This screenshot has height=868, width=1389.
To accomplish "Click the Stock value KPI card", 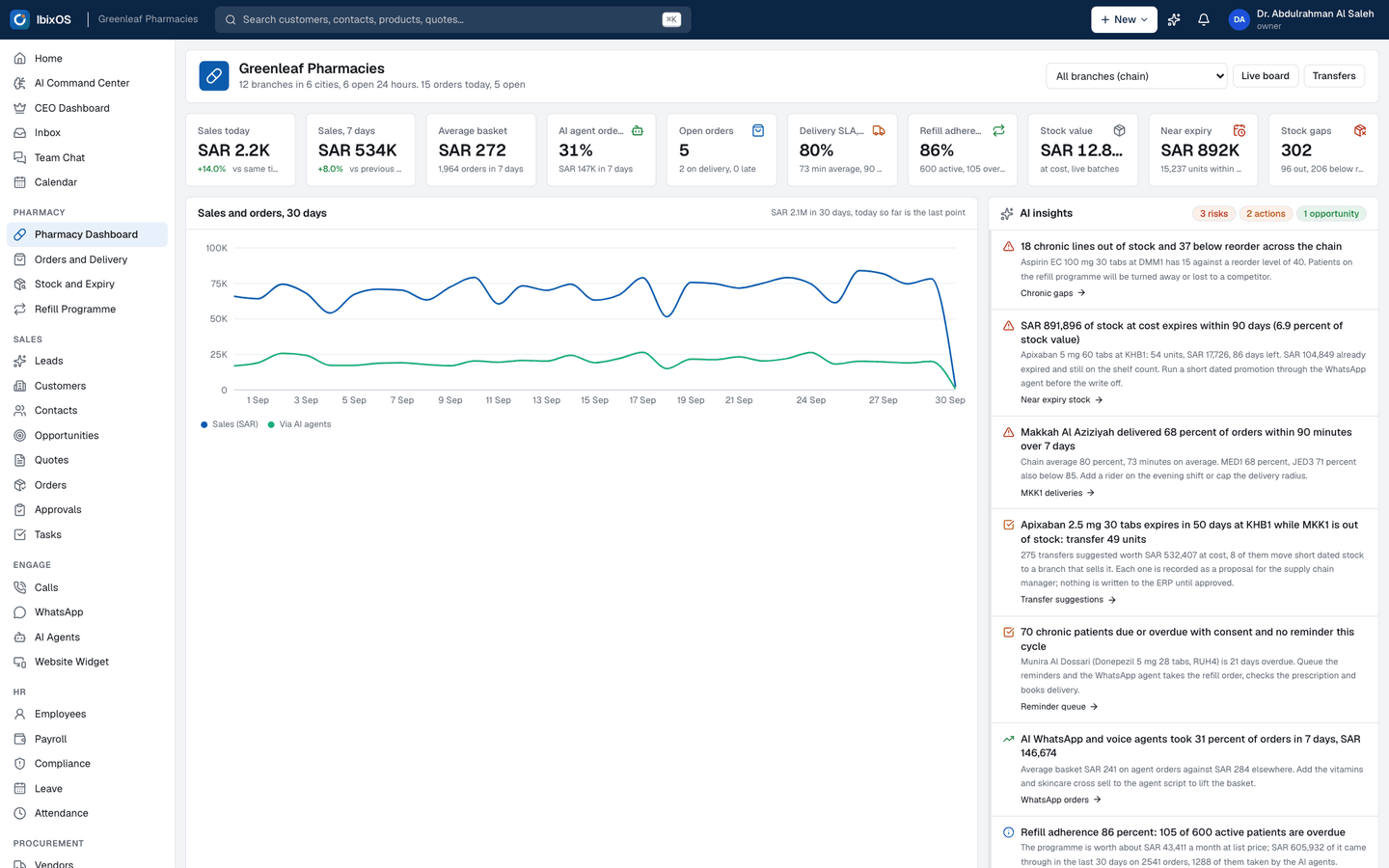I will (x=1083, y=149).
